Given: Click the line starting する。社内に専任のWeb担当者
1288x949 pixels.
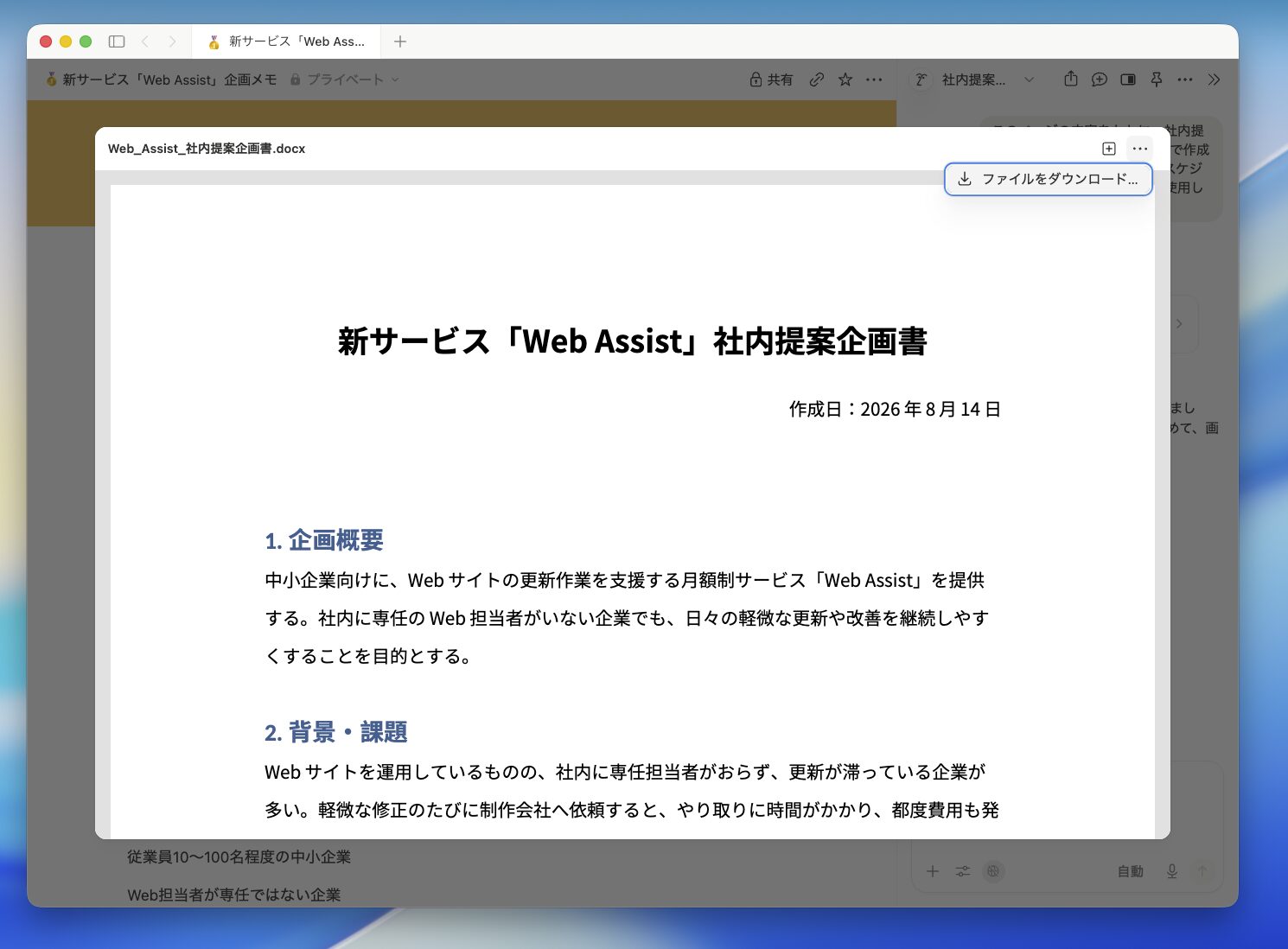Looking at the screenshot, I should 627,618.
